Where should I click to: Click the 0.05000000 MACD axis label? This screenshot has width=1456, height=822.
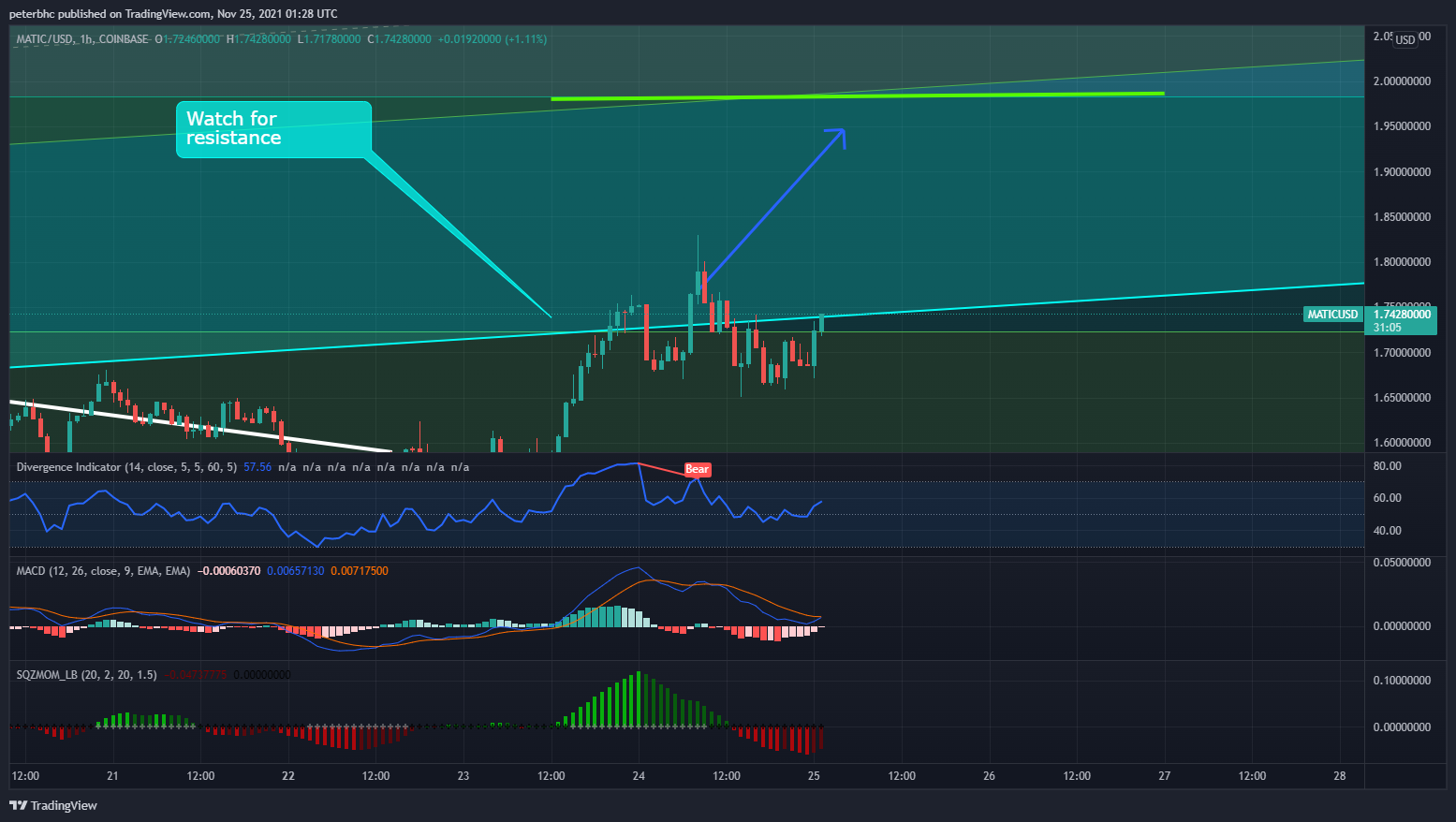[x=1402, y=563]
